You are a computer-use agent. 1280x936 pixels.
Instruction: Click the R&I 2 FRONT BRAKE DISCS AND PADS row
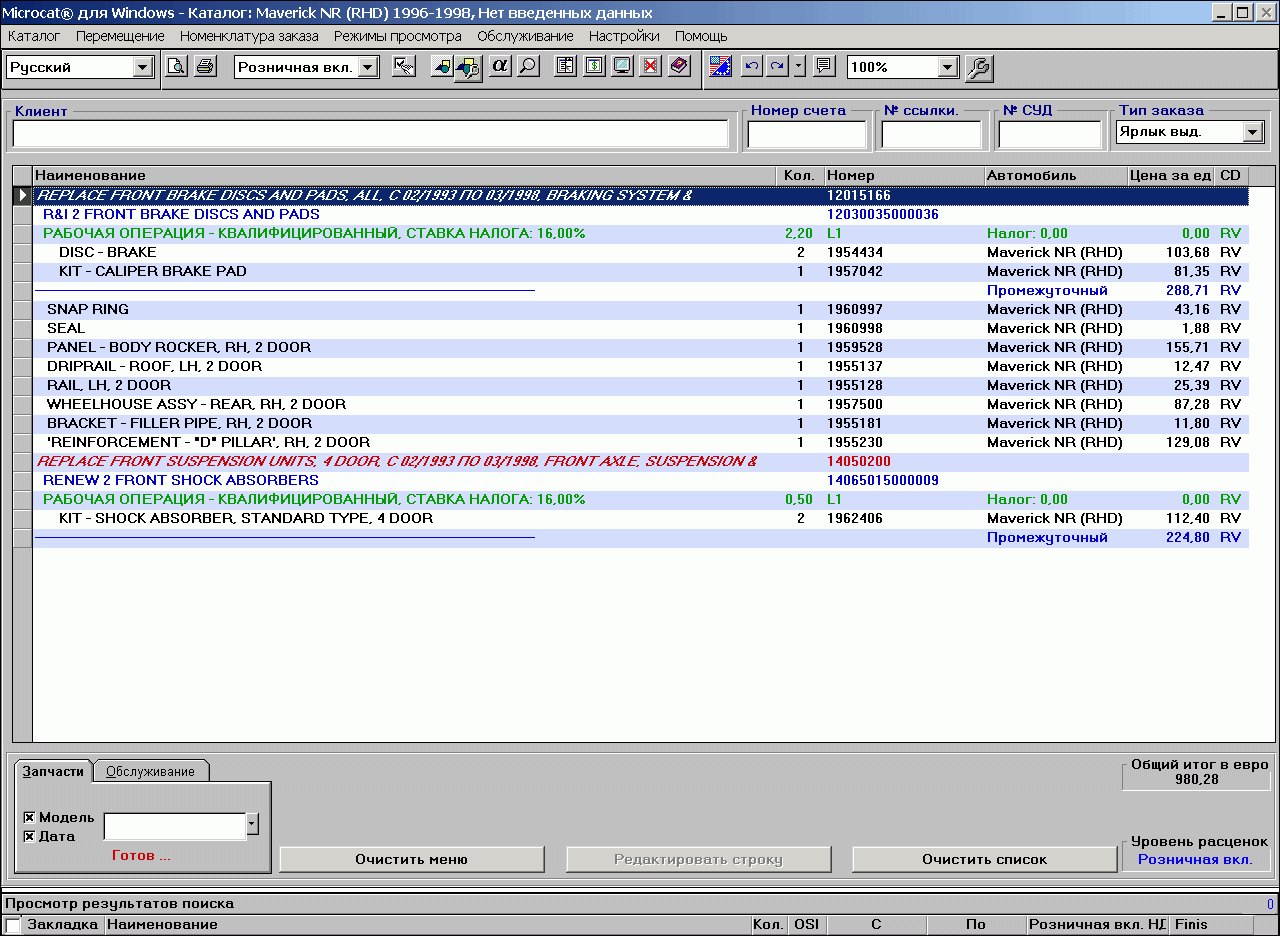point(641,214)
